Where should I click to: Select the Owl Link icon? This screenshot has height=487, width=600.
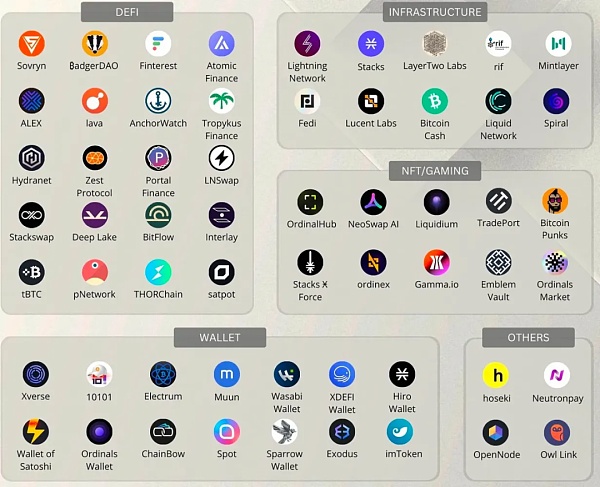pyautogui.click(x=557, y=432)
